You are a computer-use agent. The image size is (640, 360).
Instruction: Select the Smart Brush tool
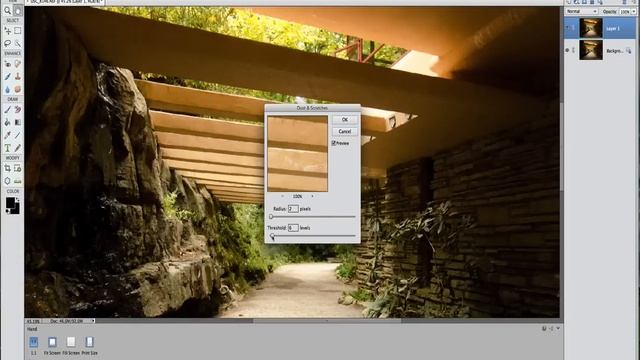pyautogui.click(x=7, y=76)
